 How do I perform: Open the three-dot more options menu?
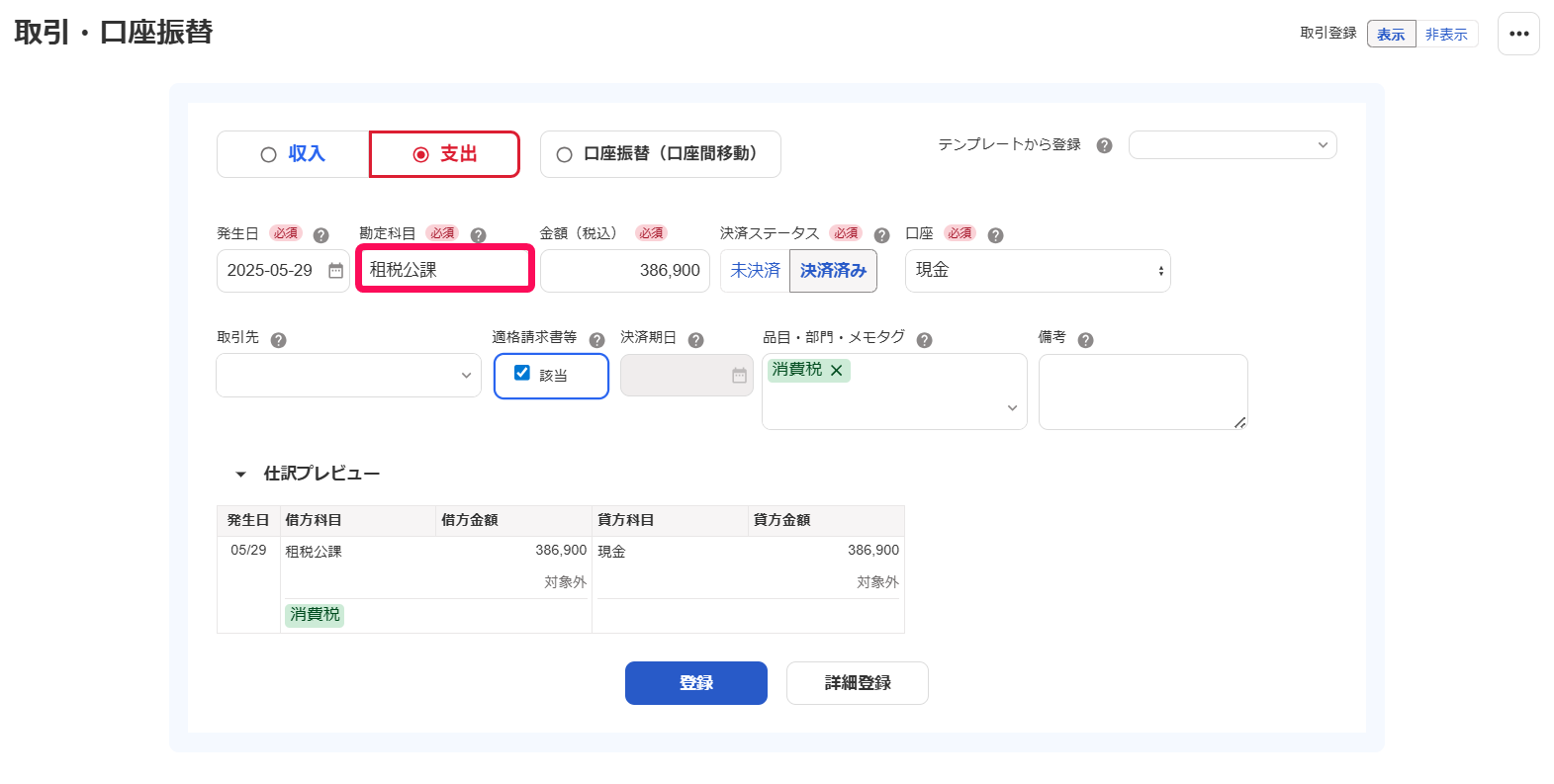coord(1518,34)
